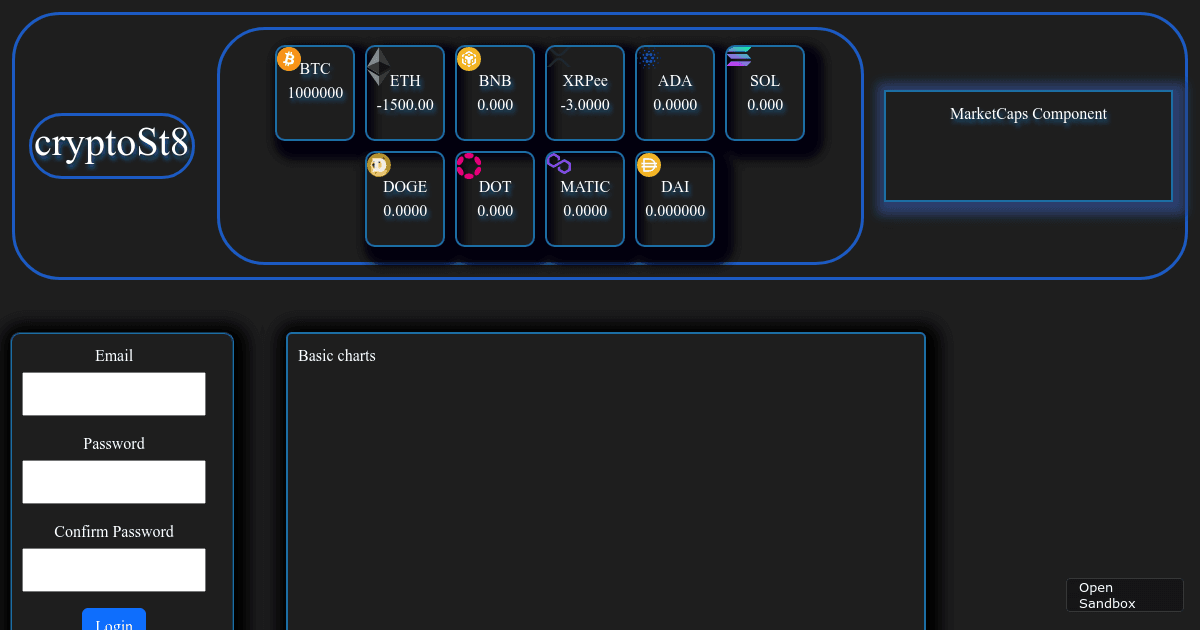Image resolution: width=1200 pixels, height=630 pixels.
Task: Select the MarketCaps Component panel
Action: (1028, 146)
